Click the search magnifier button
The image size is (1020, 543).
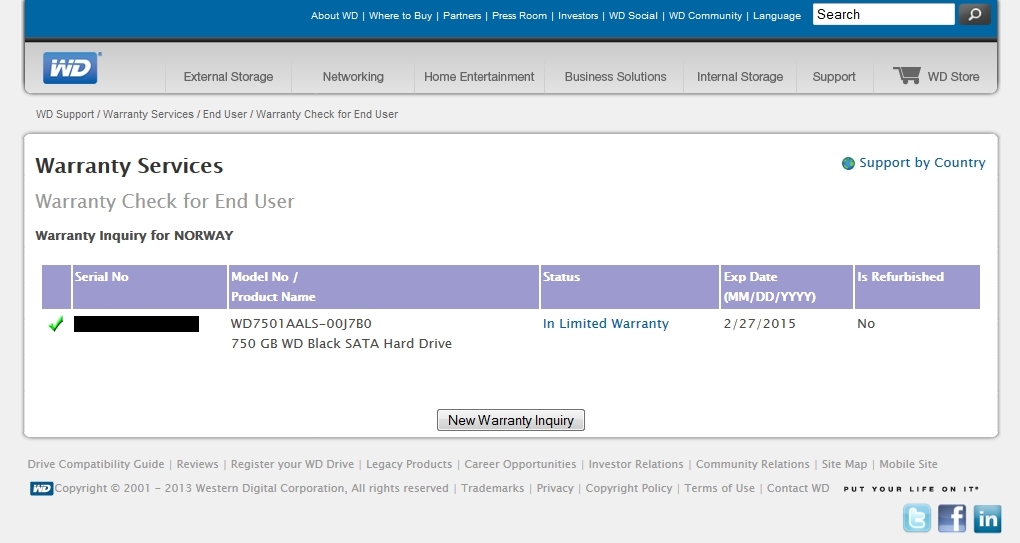click(x=974, y=14)
